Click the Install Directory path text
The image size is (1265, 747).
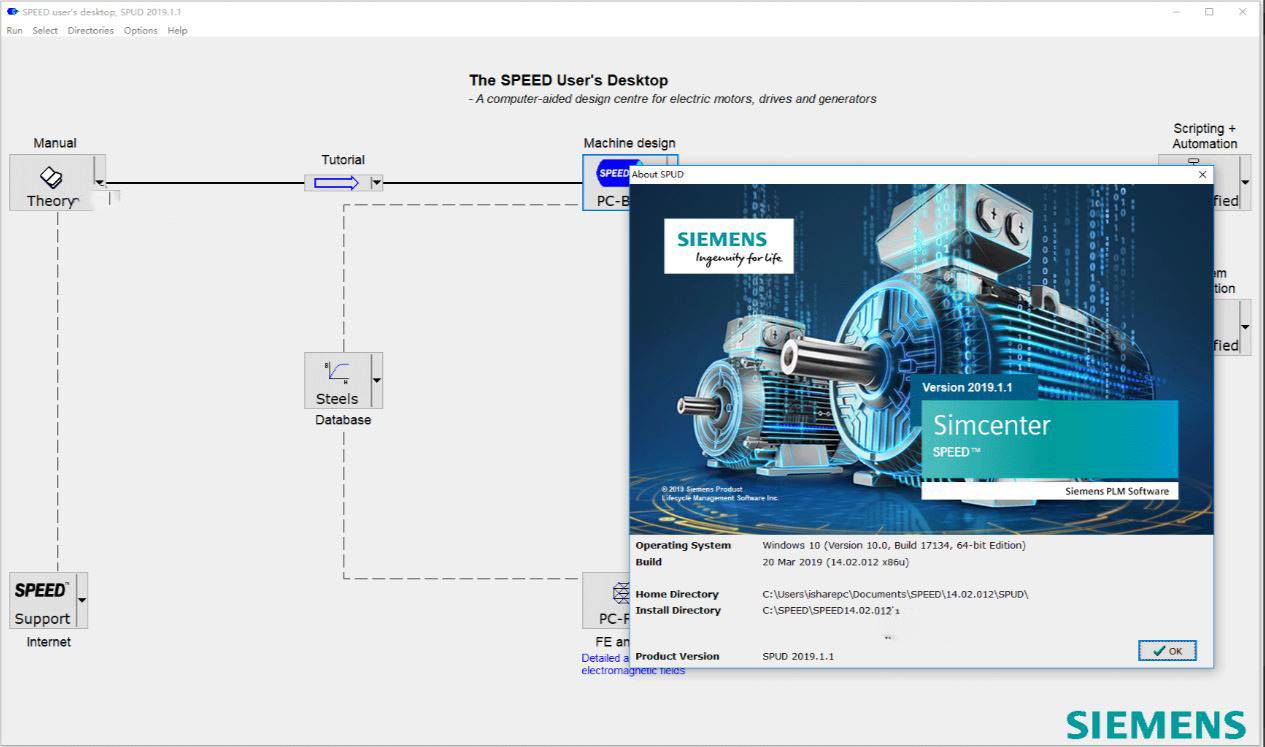[x=831, y=610]
